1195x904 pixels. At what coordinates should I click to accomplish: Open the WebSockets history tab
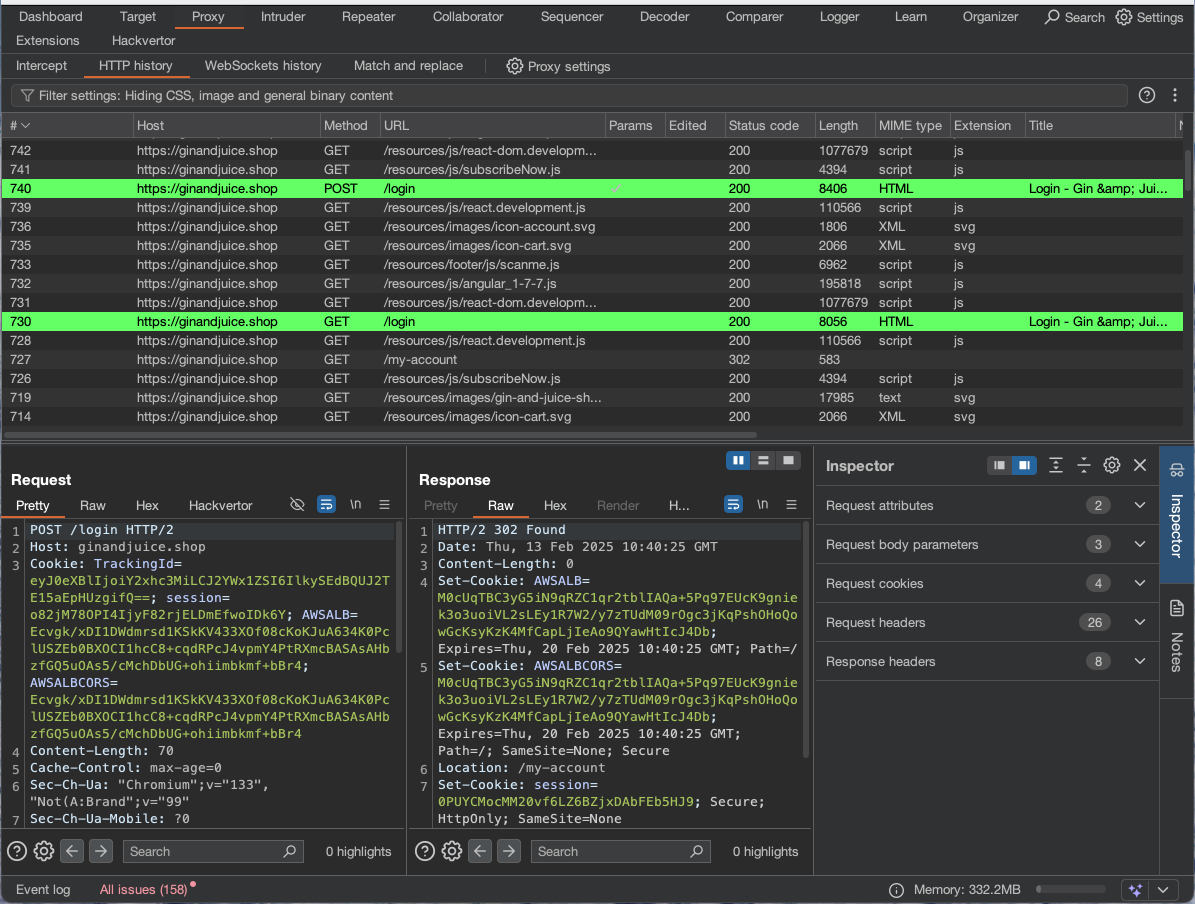pyautogui.click(x=263, y=66)
